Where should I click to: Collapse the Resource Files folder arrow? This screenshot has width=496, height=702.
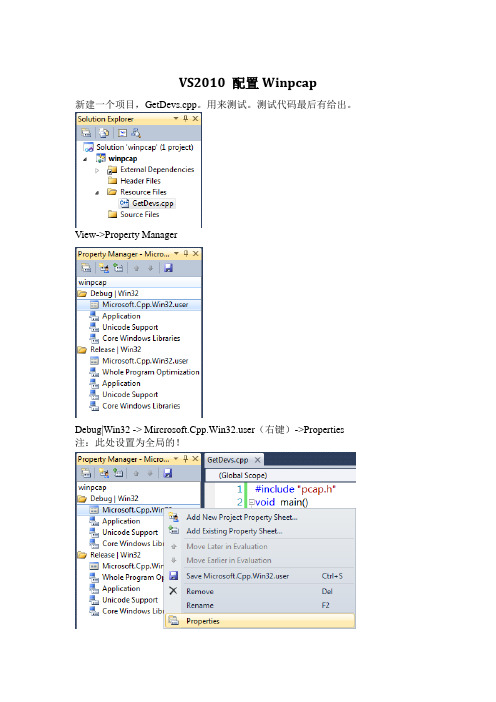[x=97, y=193]
